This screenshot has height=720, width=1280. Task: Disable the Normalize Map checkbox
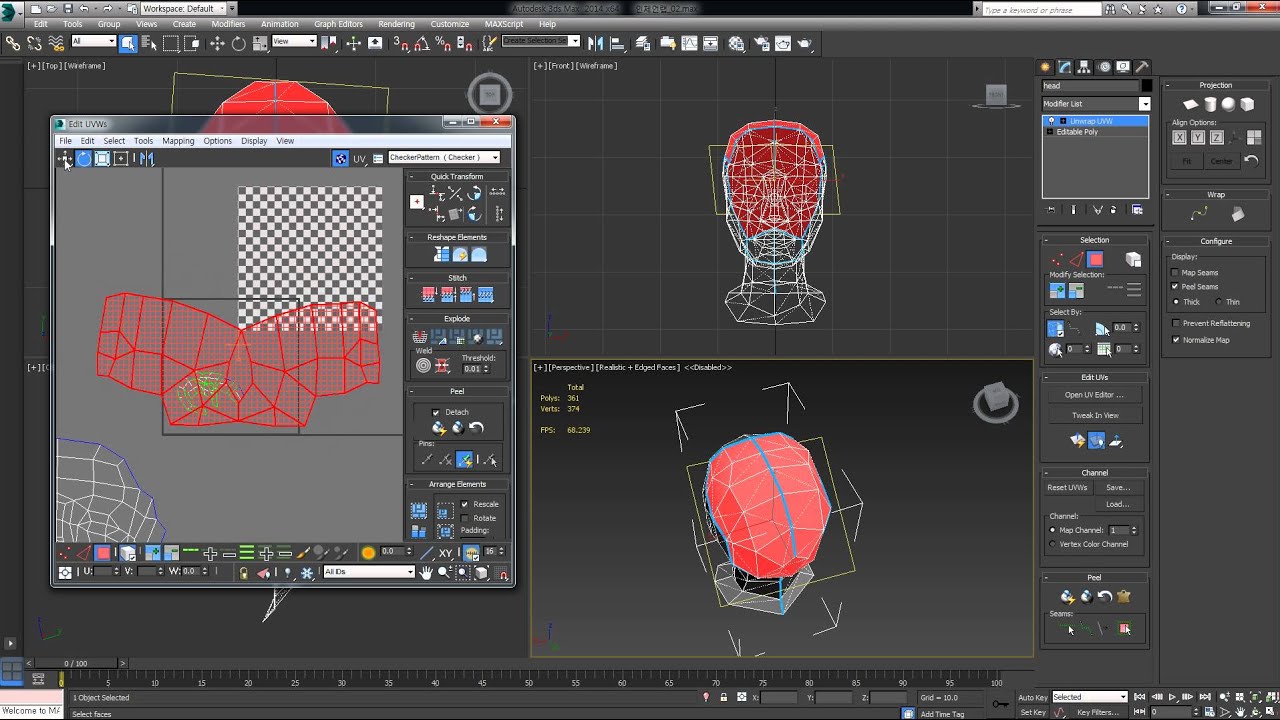[x=1176, y=340]
